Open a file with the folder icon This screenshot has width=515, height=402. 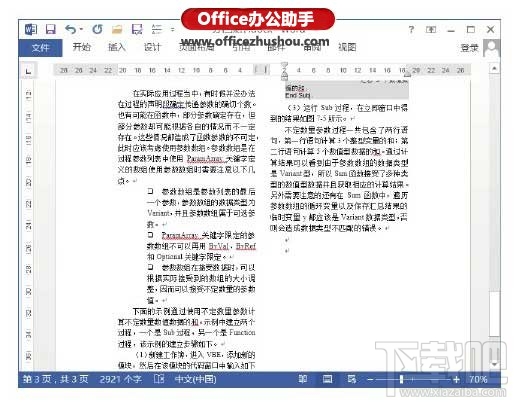117,30
